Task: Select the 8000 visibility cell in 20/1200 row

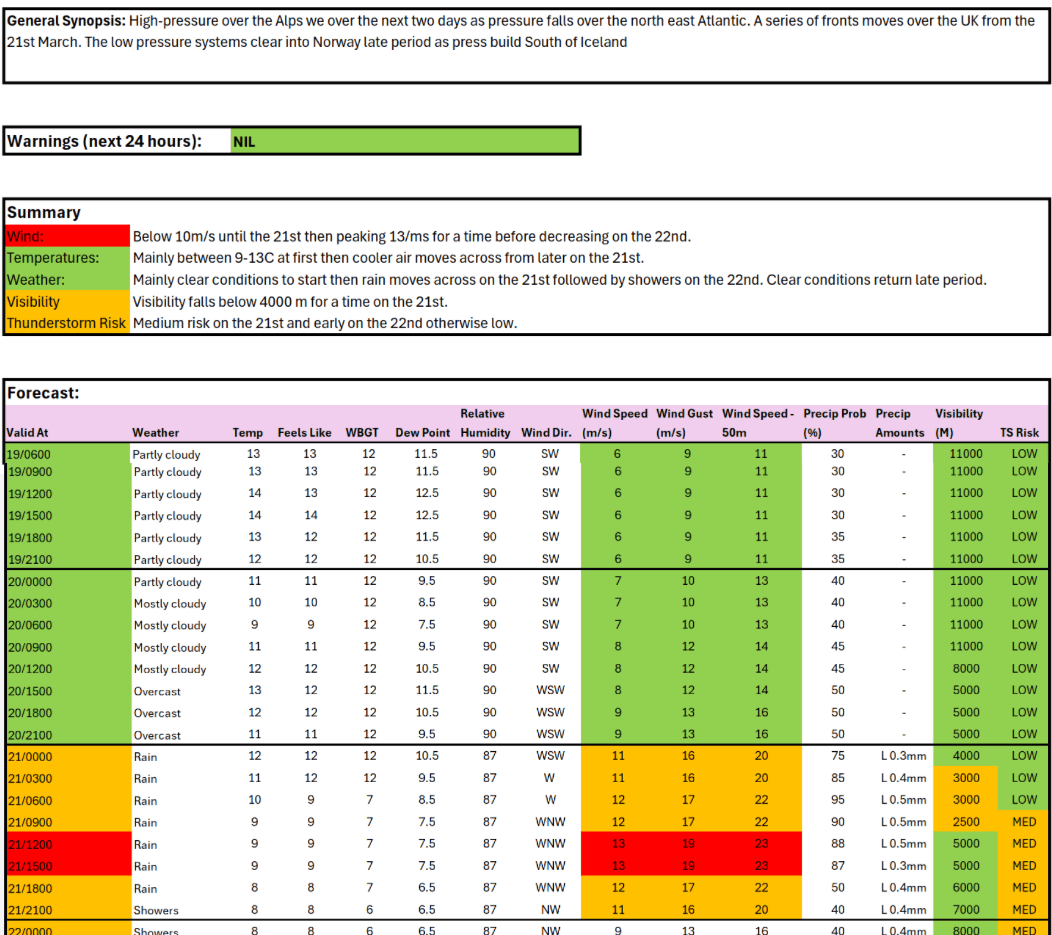Action: (966, 669)
